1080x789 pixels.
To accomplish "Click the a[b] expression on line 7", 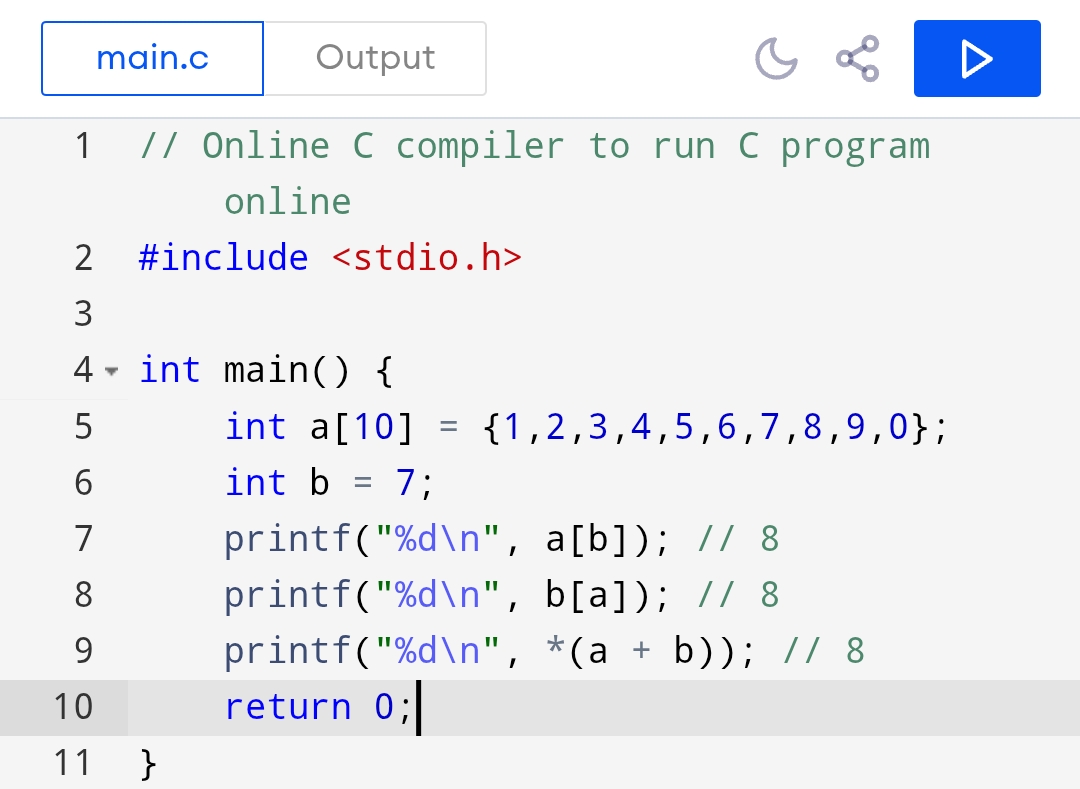I will pos(588,539).
